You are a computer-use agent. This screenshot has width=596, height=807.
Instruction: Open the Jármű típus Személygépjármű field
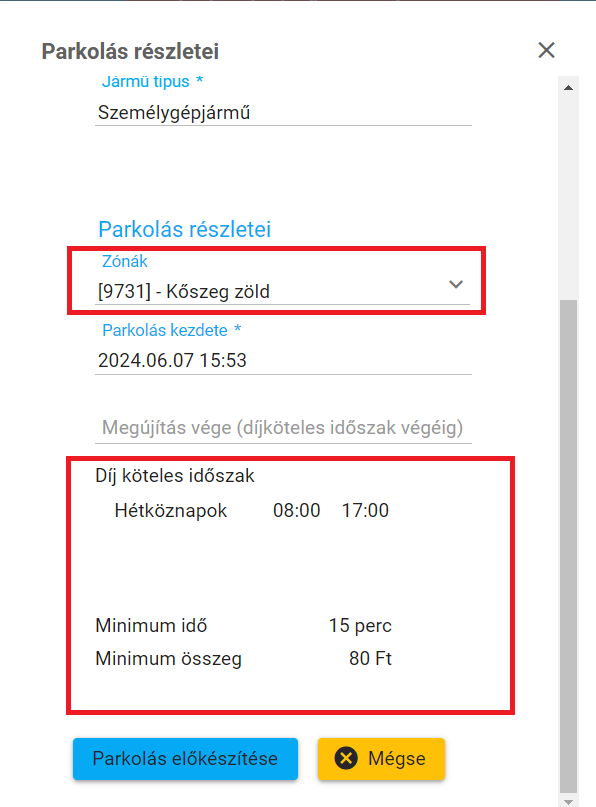coord(283,112)
